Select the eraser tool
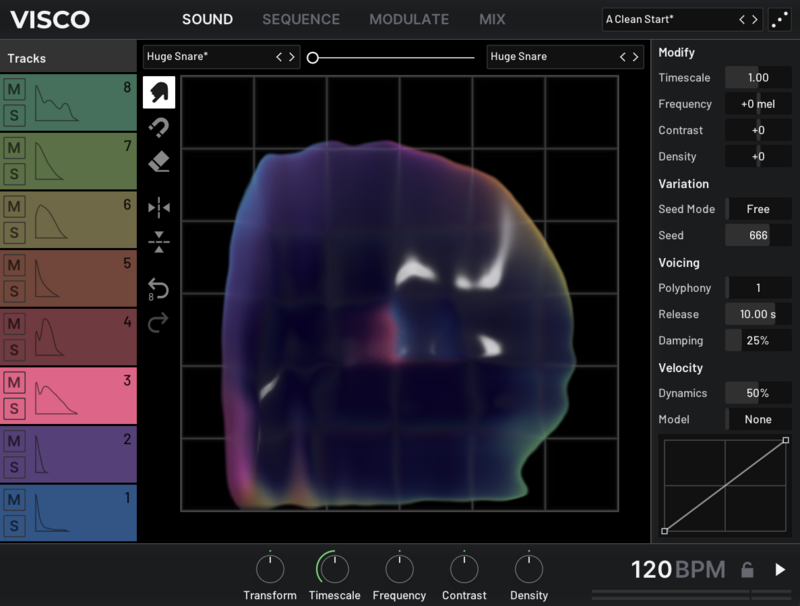 [159, 161]
